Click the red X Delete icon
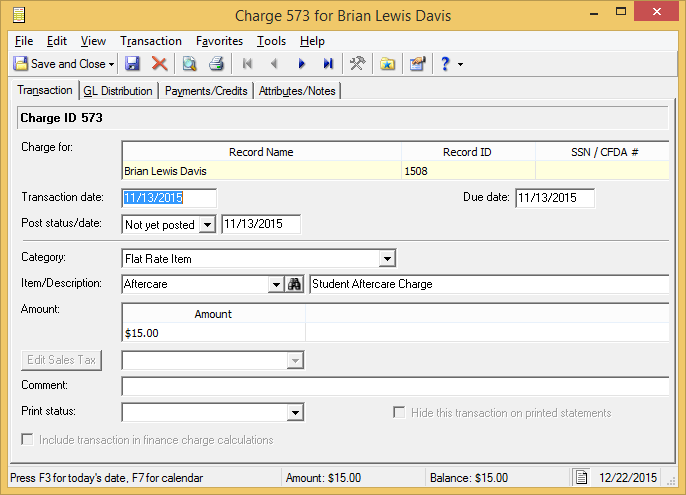This screenshot has height=495, width=686. (x=159, y=64)
